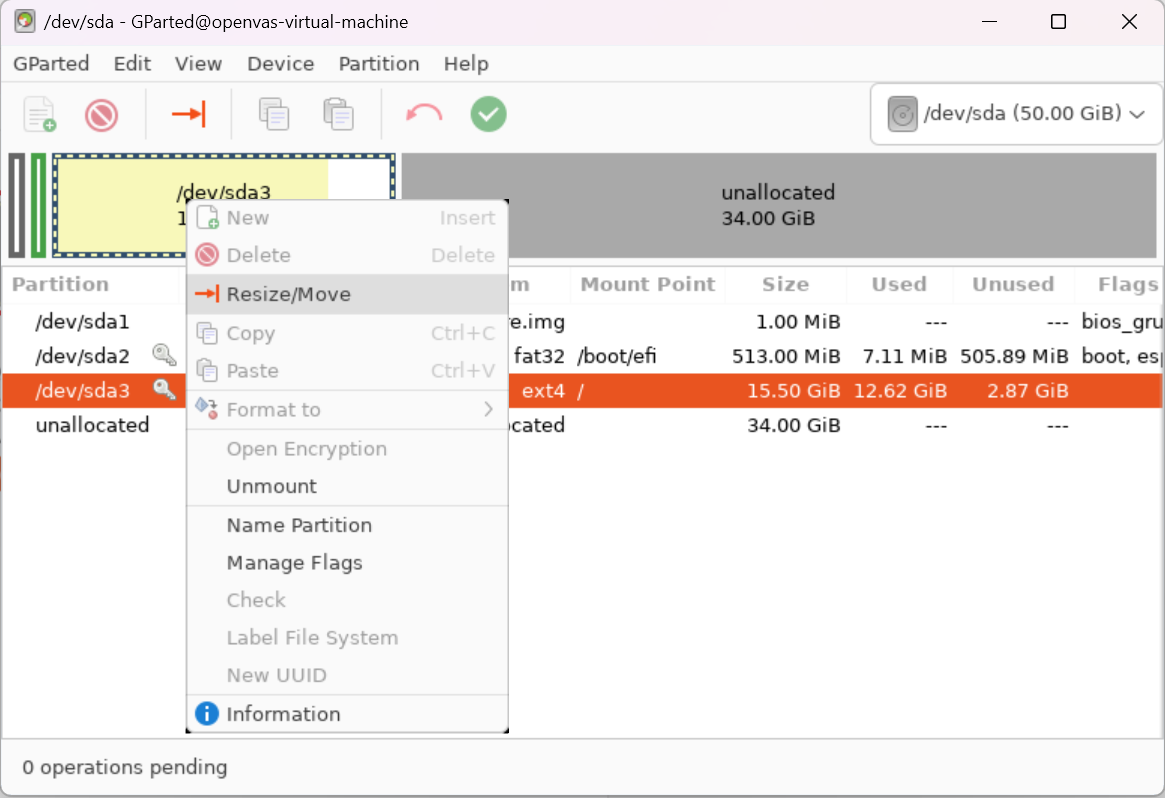The image size is (1165, 798).
Task: Click the Delete partition toolbar icon
Action: pyautogui.click(x=101, y=115)
